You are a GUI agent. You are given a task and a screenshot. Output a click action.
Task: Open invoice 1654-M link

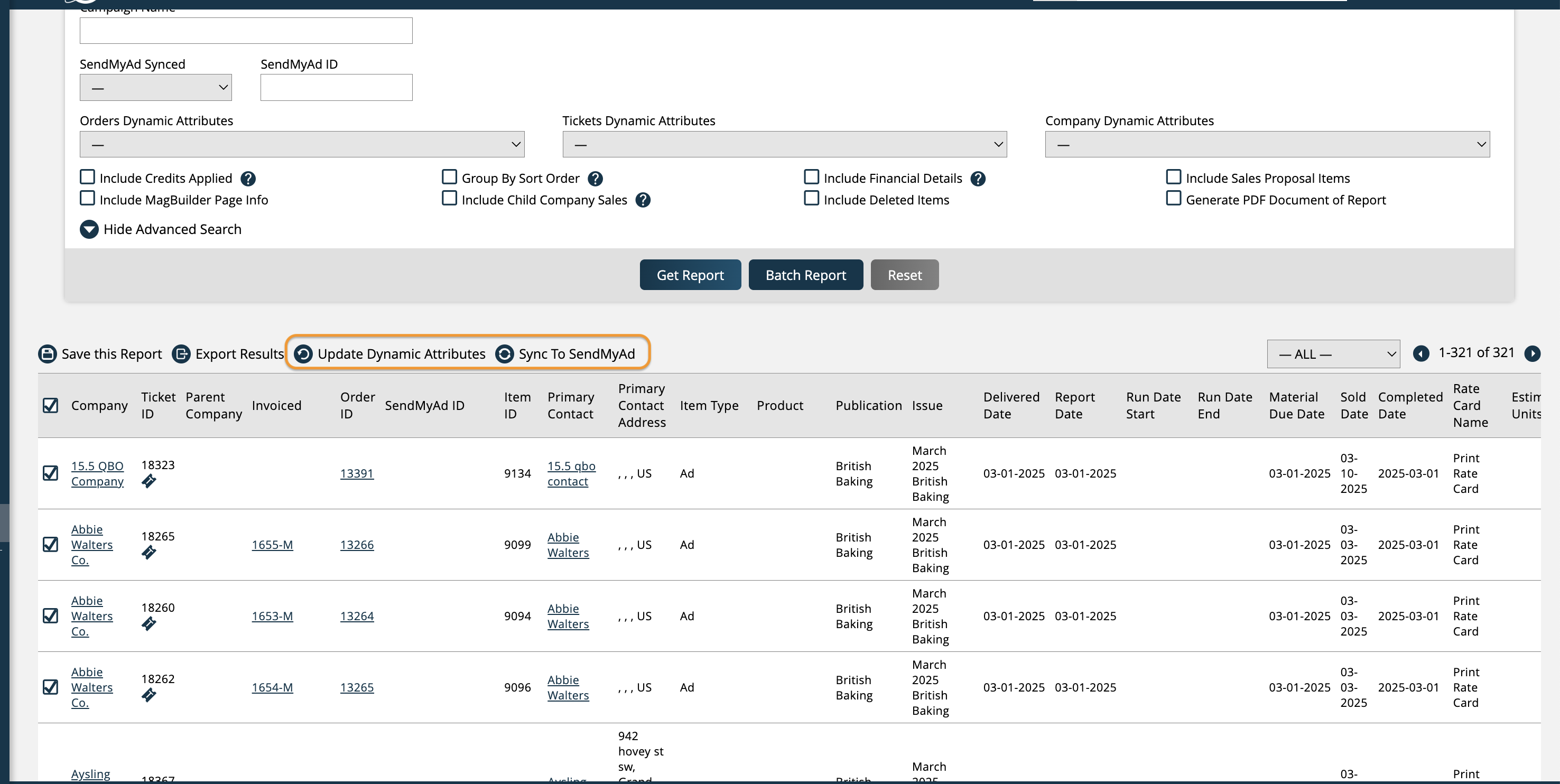click(x=273, y=688)
